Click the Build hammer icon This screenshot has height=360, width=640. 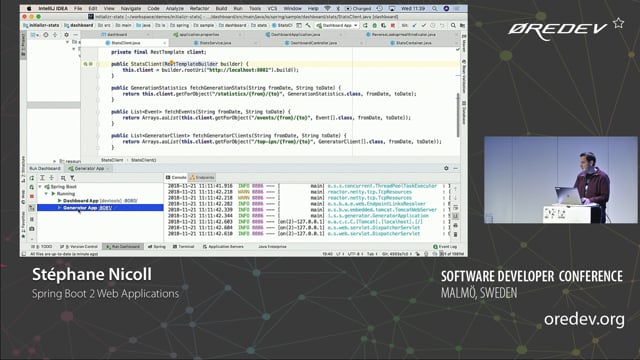coord(308,25)
